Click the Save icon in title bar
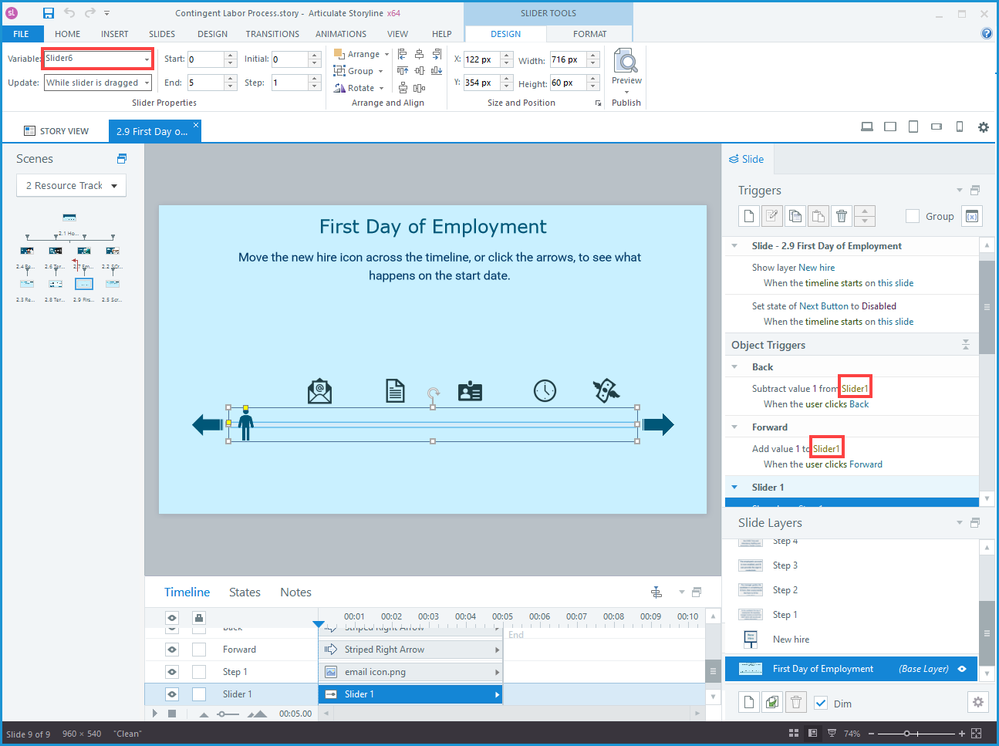The height and width of the screenshot is (746, 999). coord(48,14)
